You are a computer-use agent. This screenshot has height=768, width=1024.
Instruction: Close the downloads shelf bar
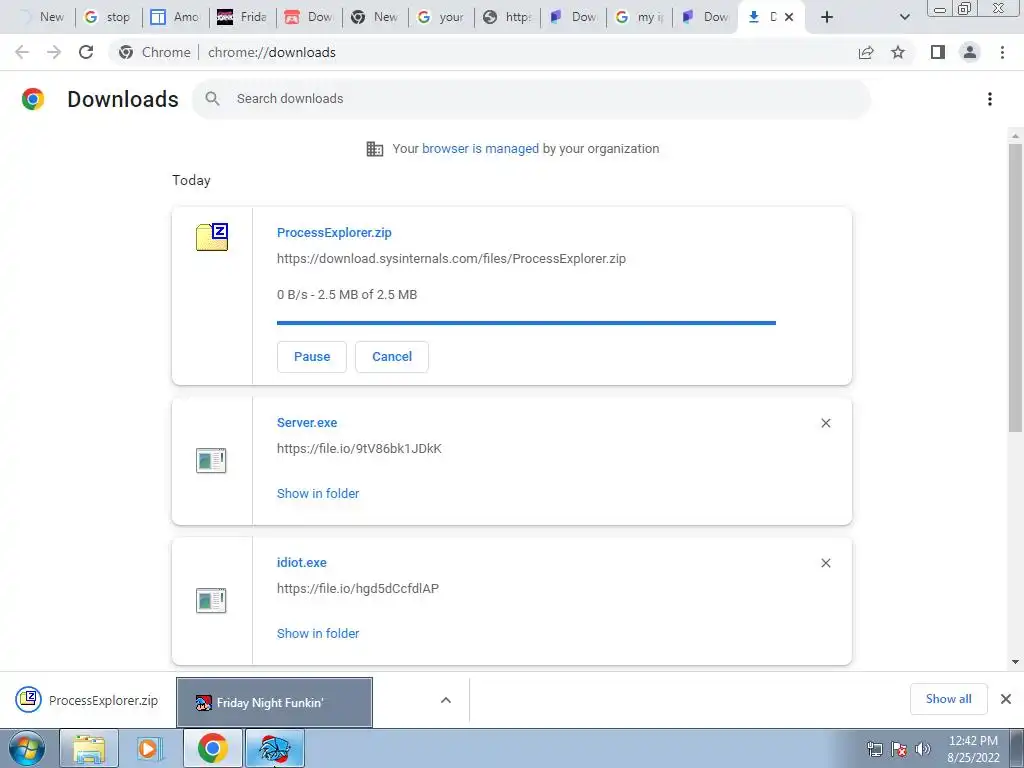(1006, 699)
